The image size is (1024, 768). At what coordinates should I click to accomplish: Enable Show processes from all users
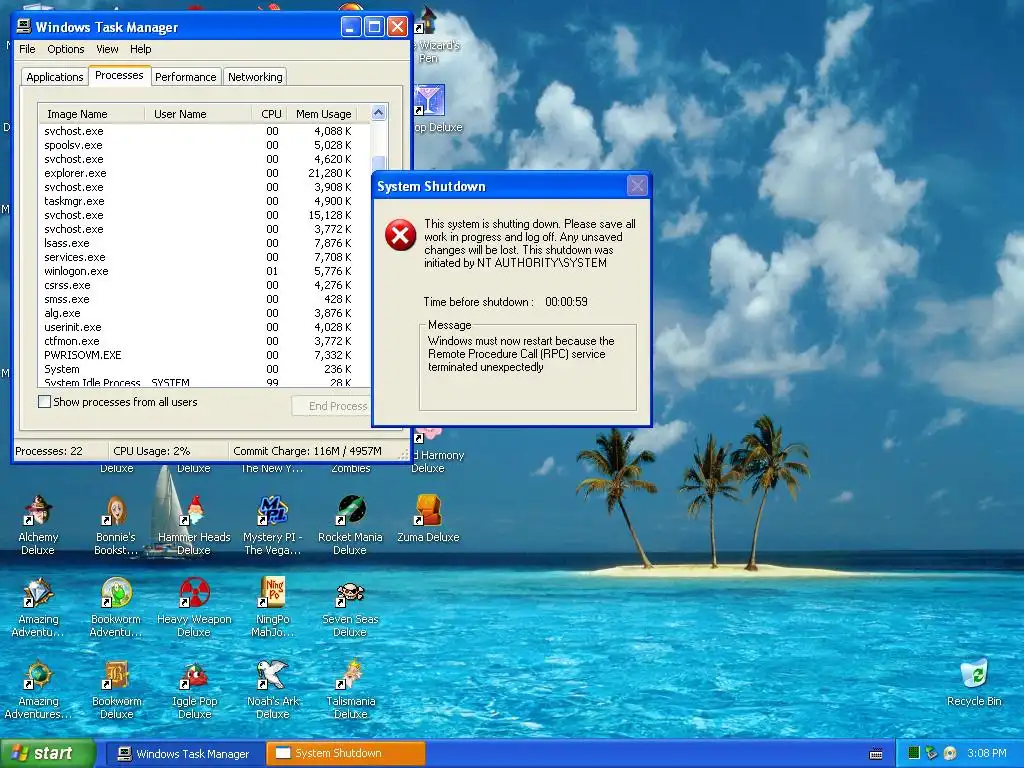coord(44,402)
